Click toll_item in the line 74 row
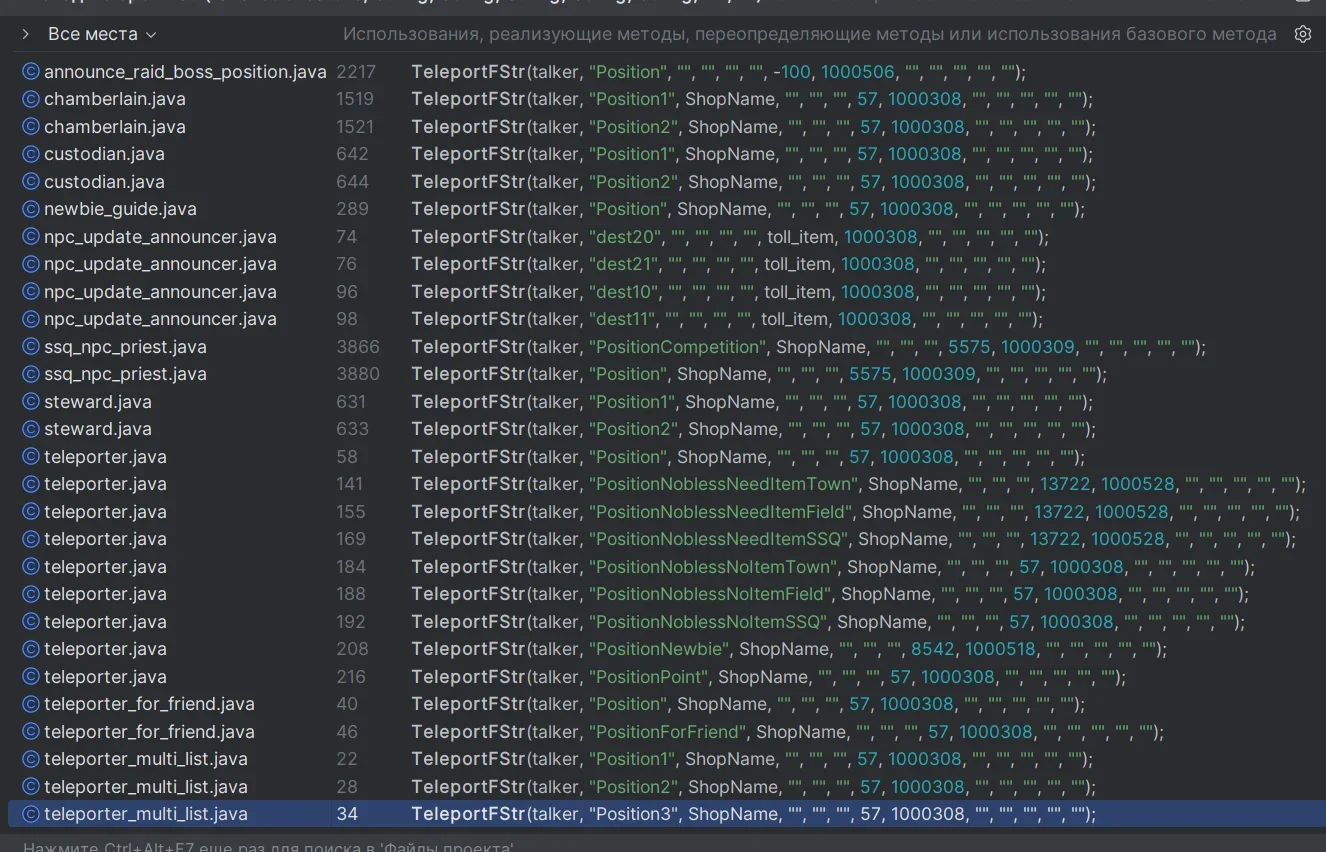 pos(801,237)
